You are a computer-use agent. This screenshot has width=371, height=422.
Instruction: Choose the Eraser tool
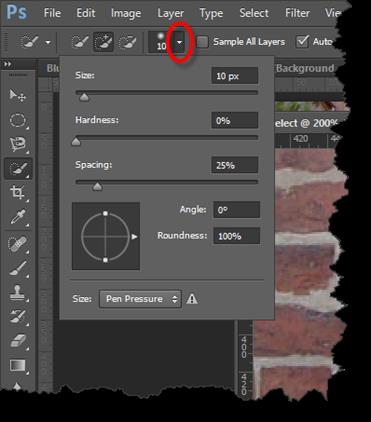tap(18, 341)
